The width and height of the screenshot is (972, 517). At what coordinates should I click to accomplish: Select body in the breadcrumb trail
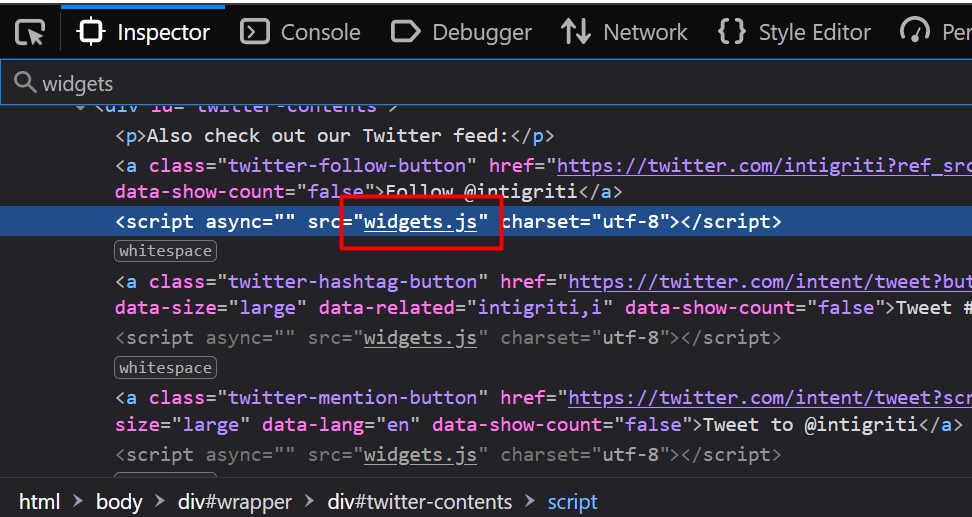[x=120, y=502]
